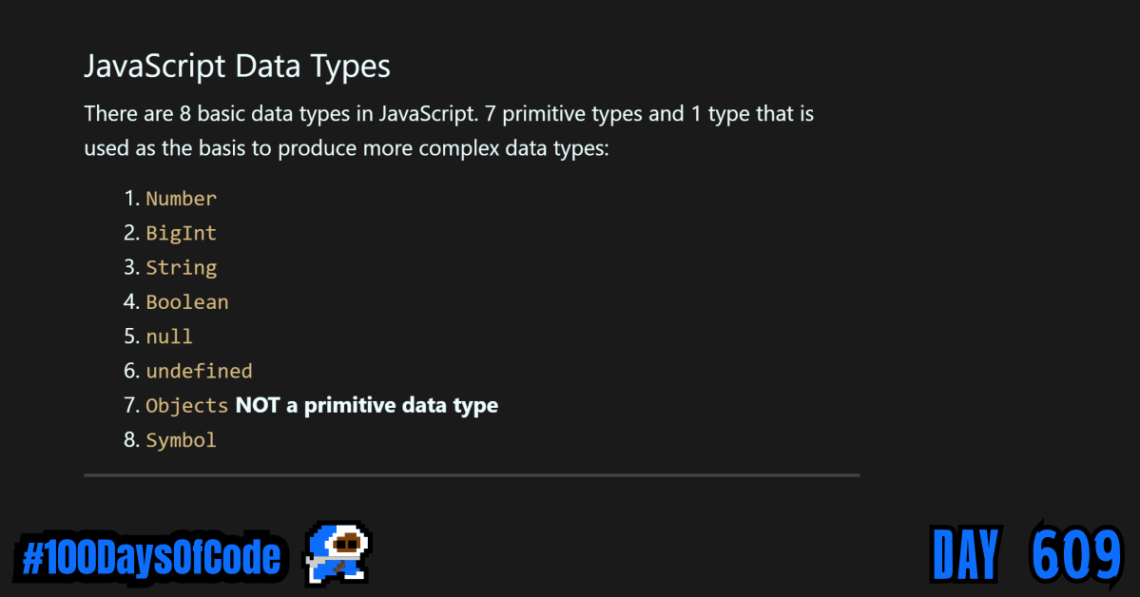
Task: Click the list numeral 1 before Number
Action: [130, 198]
